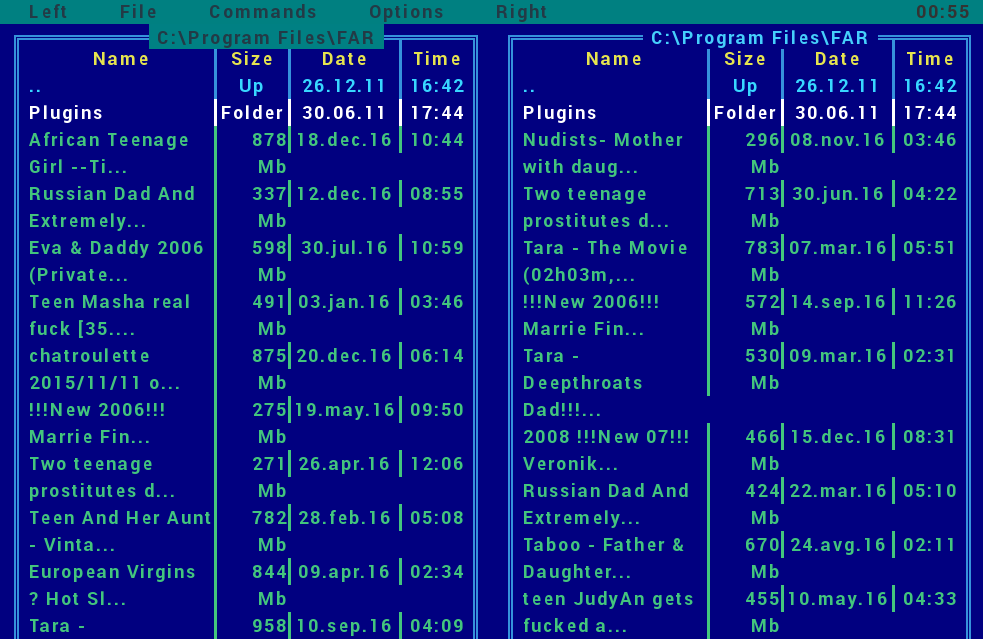Click the Time column header in the right panel
983x639 pixels.
(x=930, y=59)
